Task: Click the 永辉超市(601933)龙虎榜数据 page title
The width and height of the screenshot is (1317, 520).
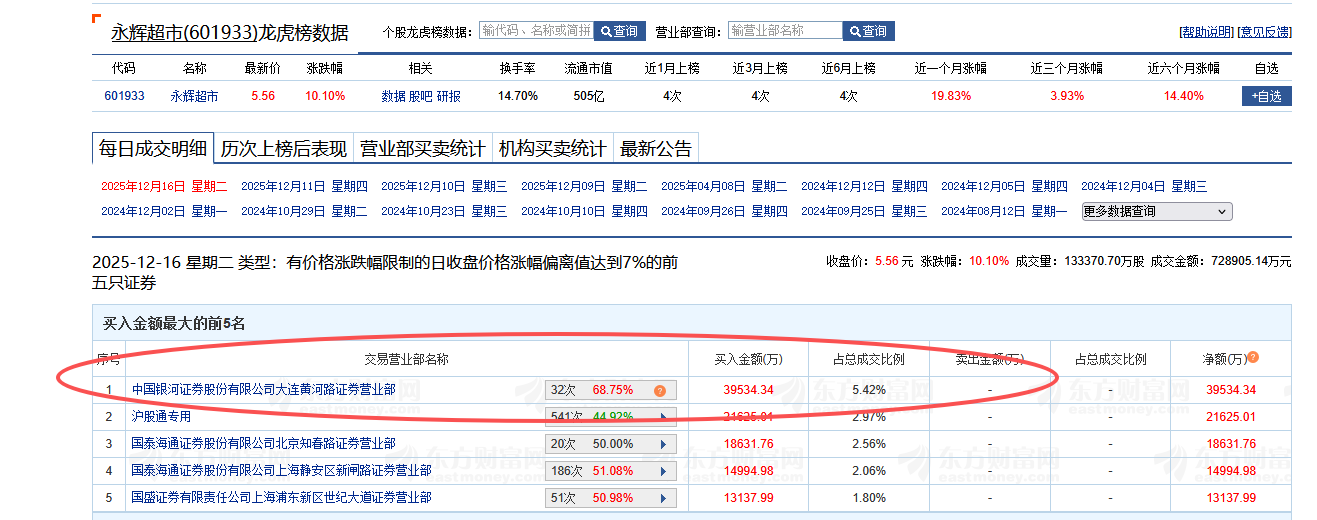Action: pos(229,33)
